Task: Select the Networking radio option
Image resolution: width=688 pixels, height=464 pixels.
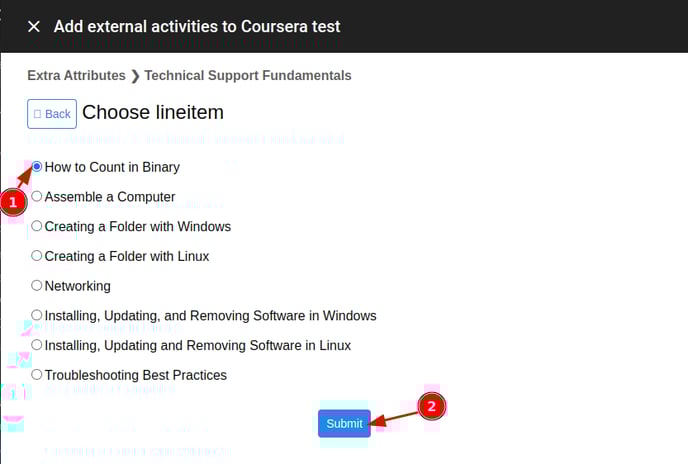Action: (x=37, y=286)
